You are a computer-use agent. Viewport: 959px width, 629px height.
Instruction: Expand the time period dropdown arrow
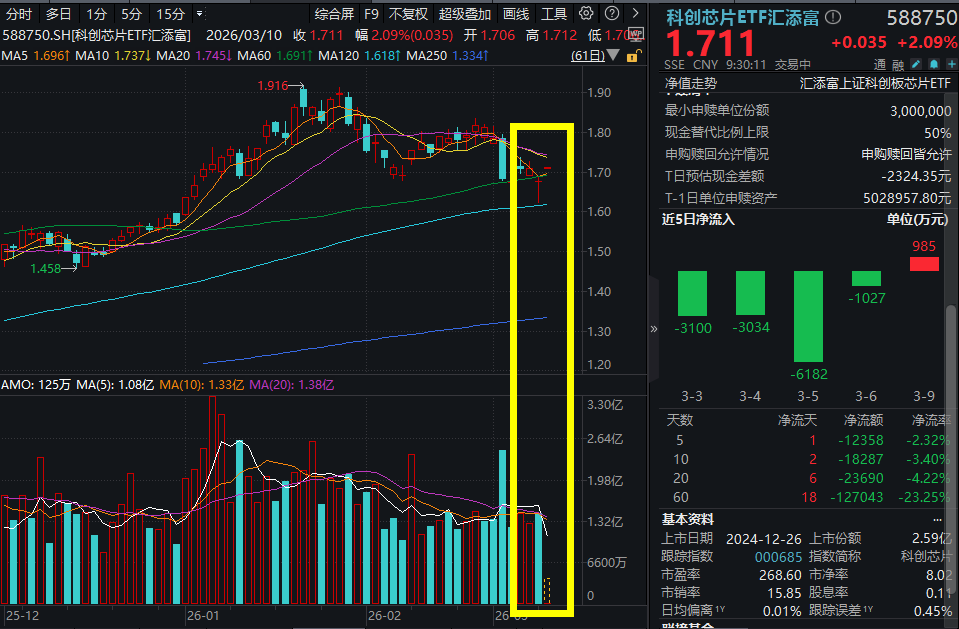[199, 14]
